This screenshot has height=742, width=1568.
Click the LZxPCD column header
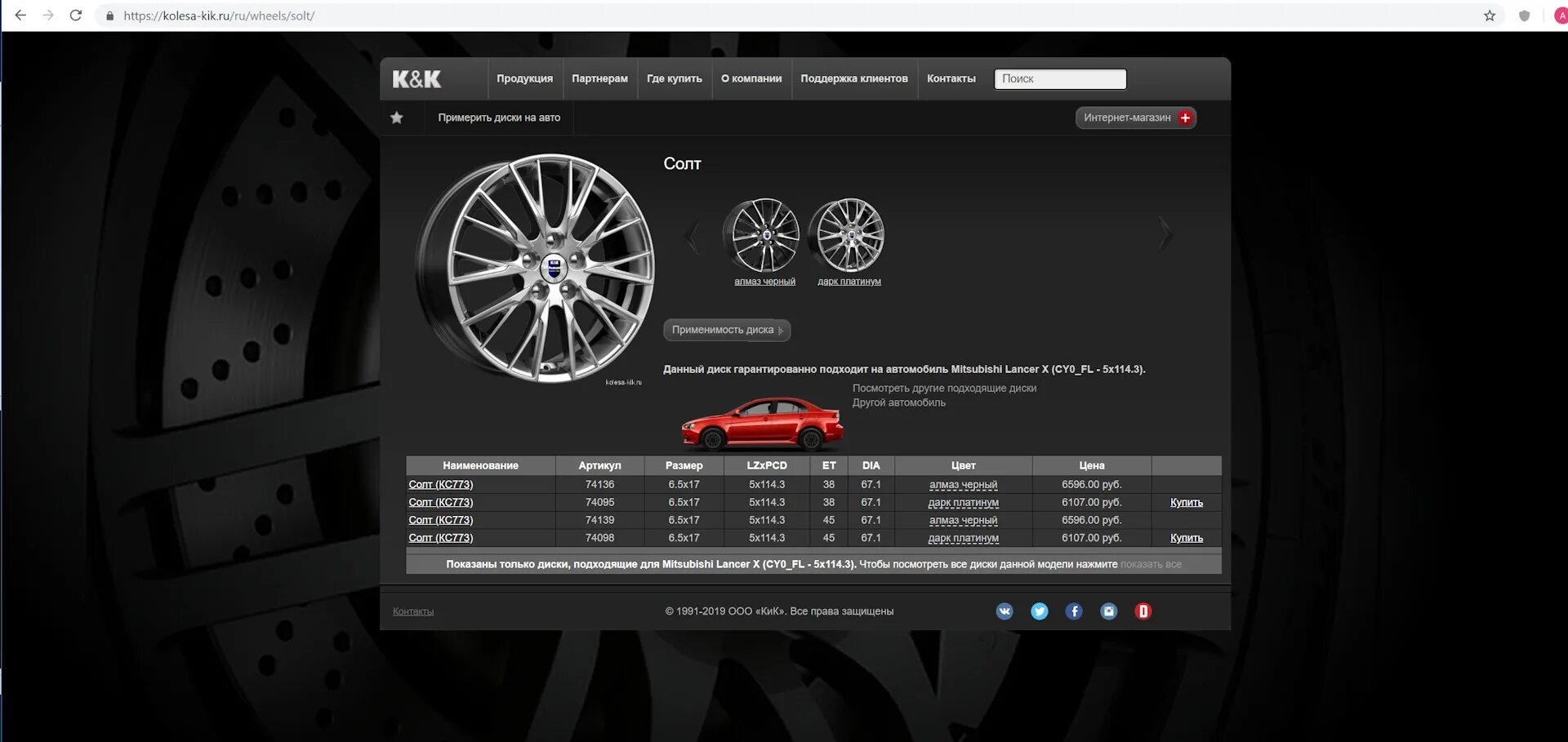tap(767, 465)
